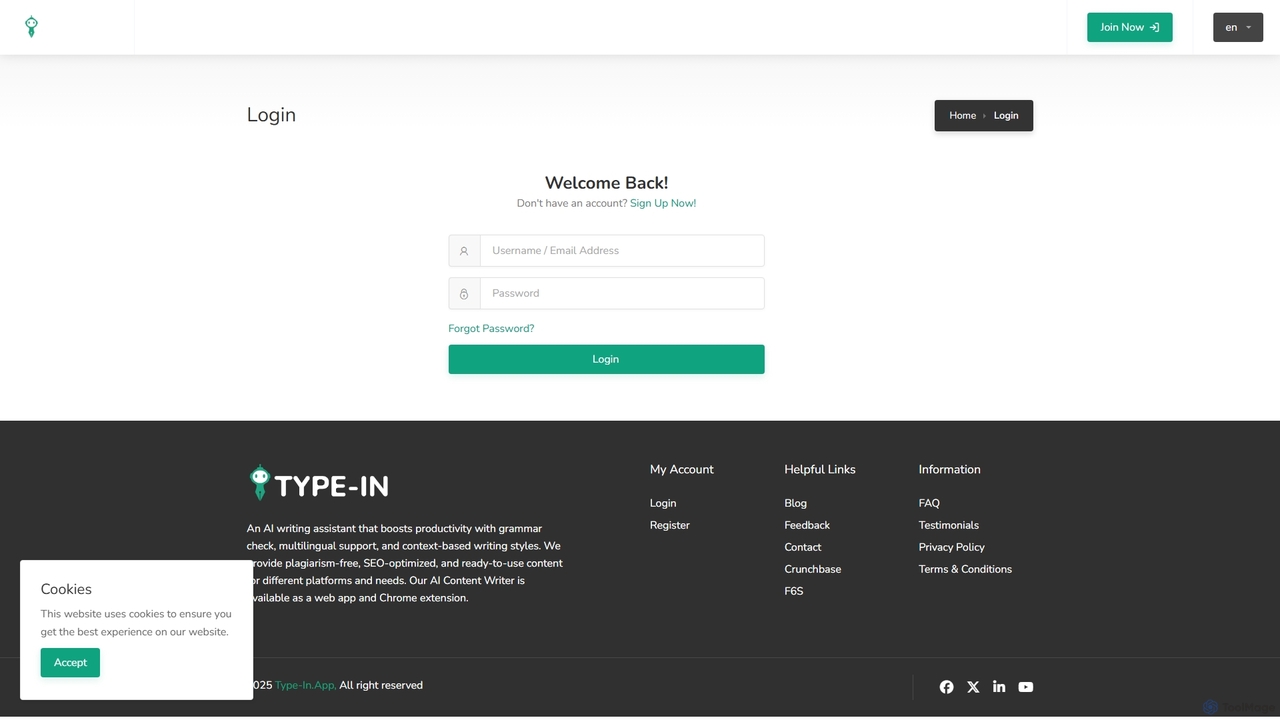
Task: Go to Home in the breadcrumb
Action: (962, 116)
